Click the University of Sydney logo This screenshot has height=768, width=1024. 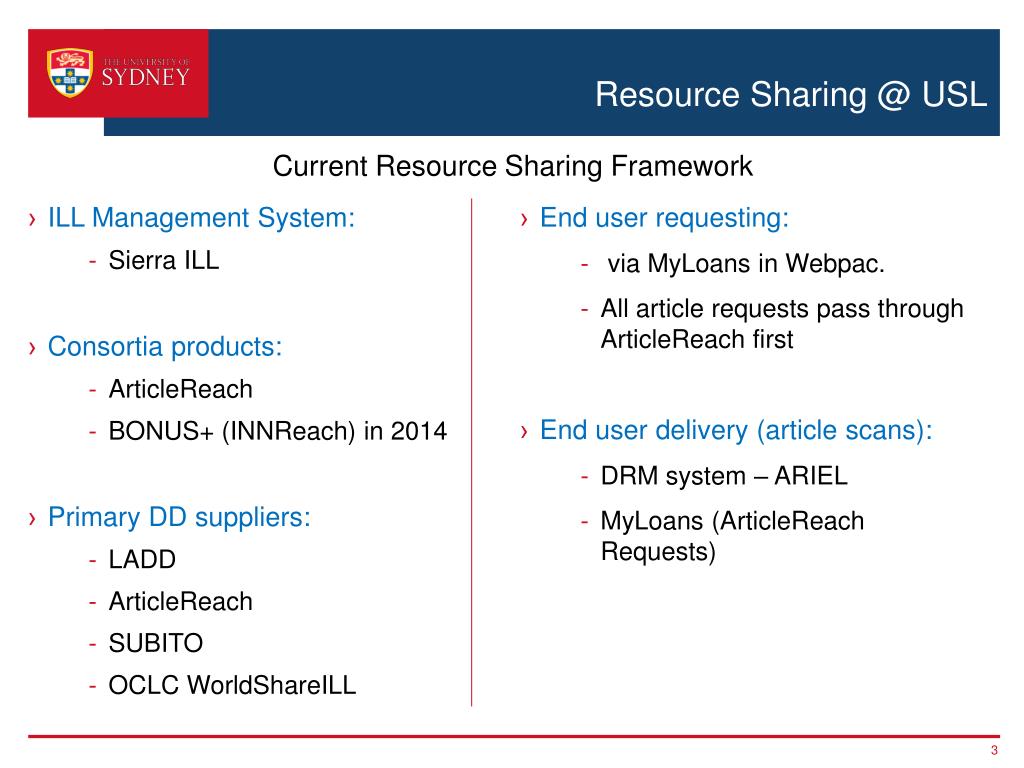118,73
